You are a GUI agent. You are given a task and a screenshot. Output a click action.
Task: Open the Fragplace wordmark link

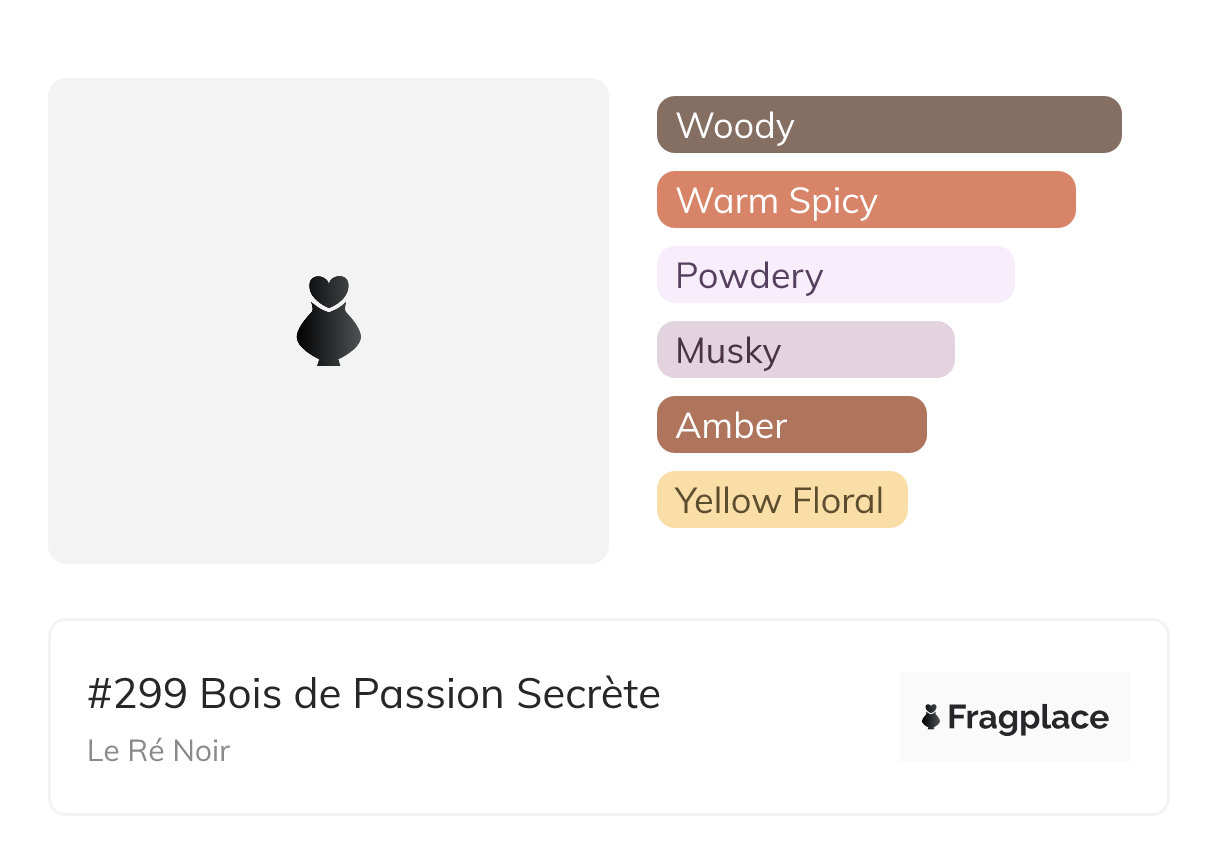pos(1028,718)
